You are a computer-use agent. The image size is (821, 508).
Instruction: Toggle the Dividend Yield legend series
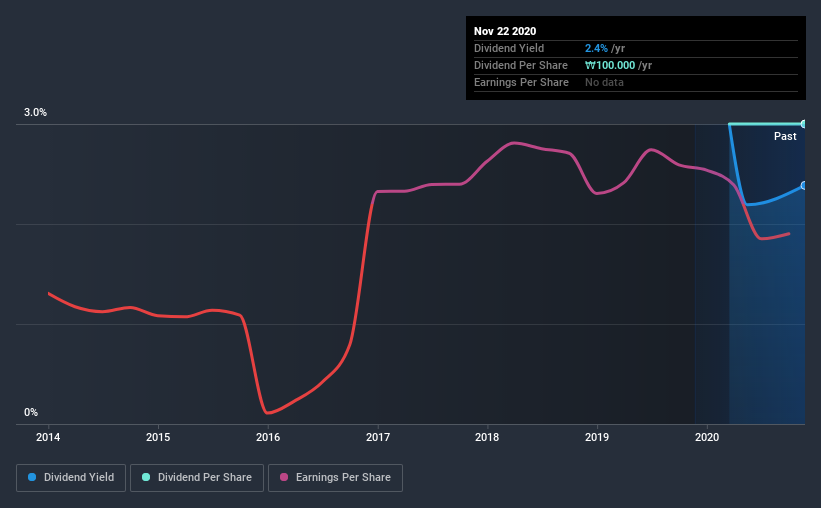pyautogui.click(x=71, y=478)
